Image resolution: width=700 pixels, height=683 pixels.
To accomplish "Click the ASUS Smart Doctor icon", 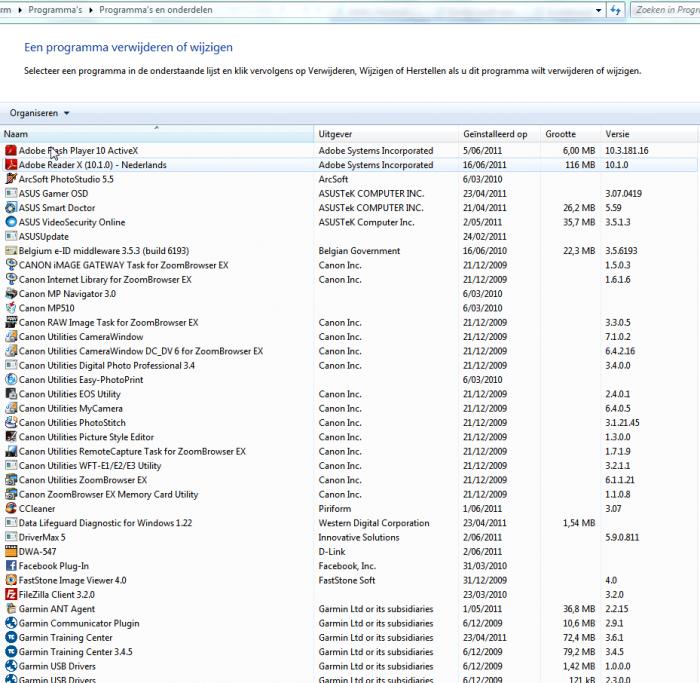I will coord(11,208).
